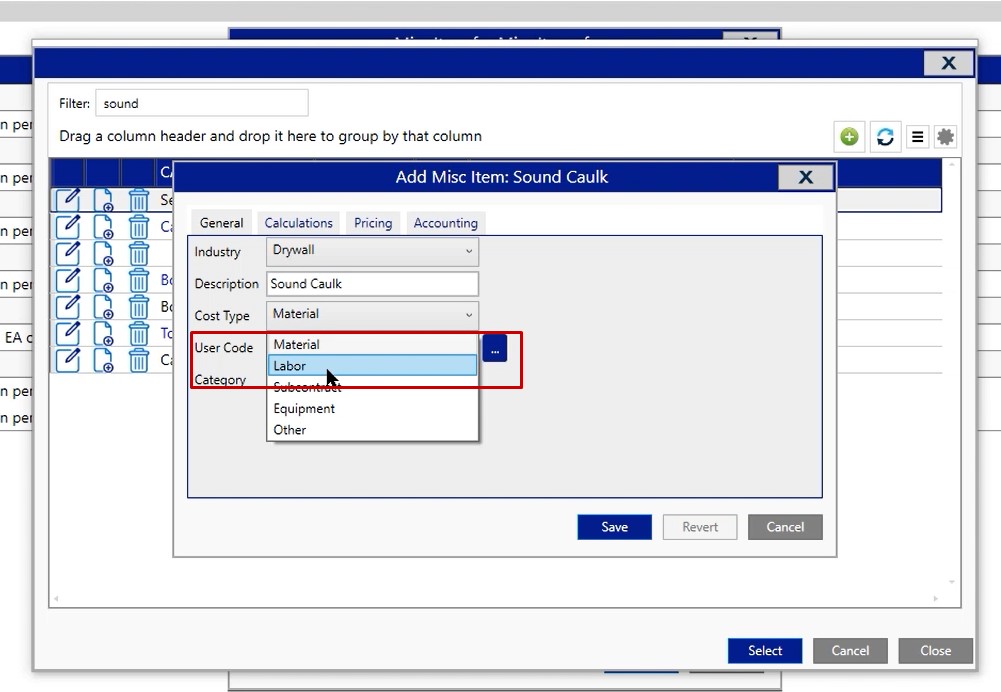Go to the Accounting tab

[445, 223]
